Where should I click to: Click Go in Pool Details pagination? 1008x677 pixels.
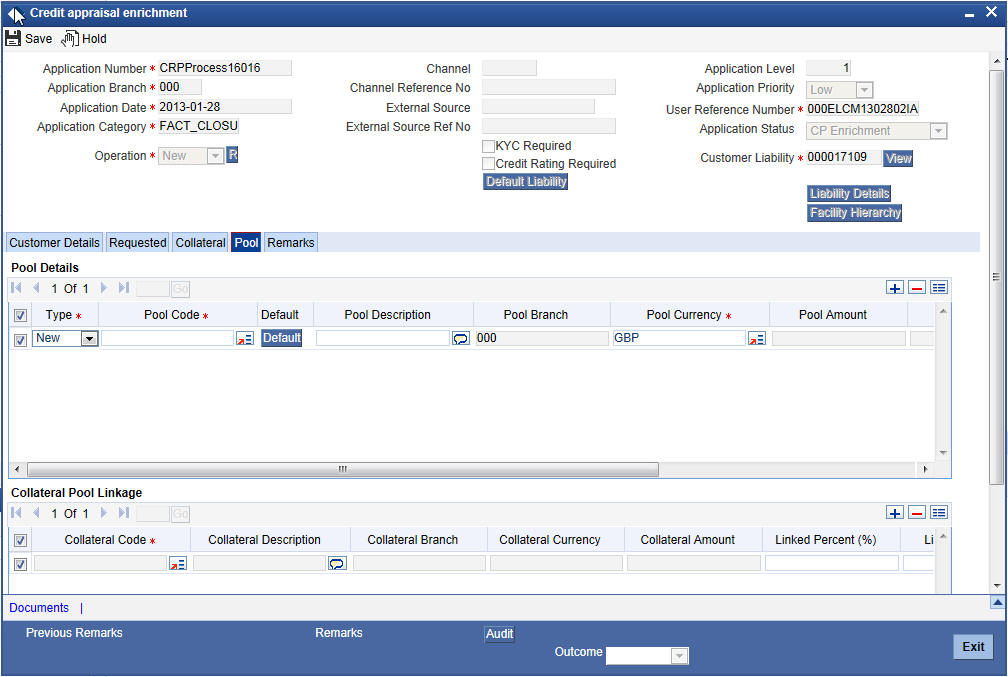pos(181,289)
